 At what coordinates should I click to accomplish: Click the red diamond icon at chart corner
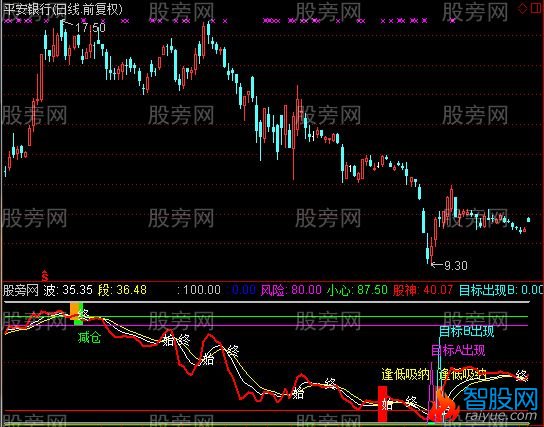(523, 9)
